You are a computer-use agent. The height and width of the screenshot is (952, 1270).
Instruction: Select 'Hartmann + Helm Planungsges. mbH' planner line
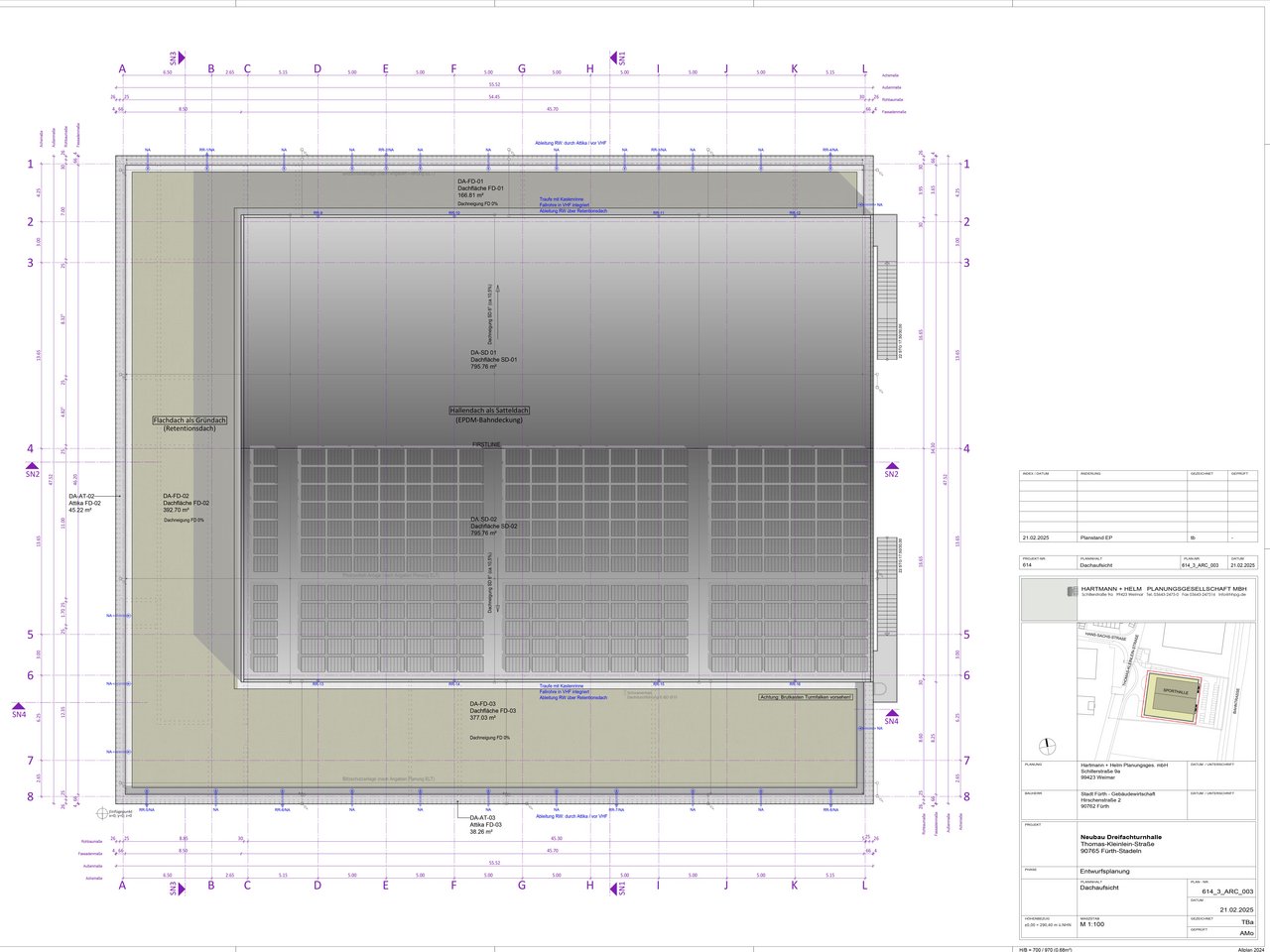pyautogui.click(x=1124, y=767)
